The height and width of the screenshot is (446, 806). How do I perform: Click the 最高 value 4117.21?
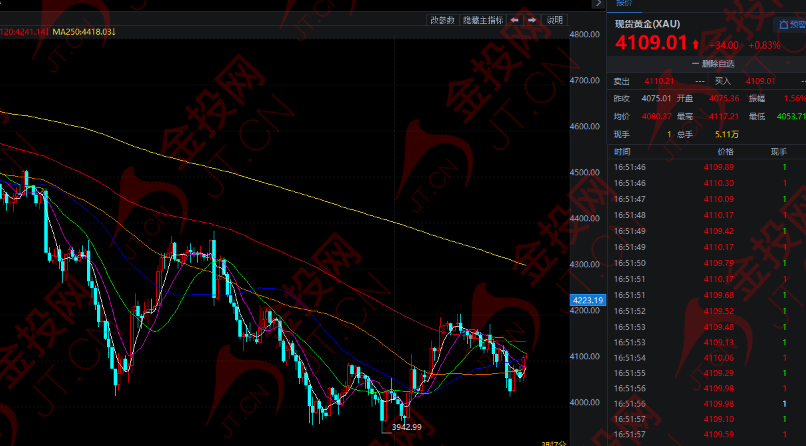point(724,117)
